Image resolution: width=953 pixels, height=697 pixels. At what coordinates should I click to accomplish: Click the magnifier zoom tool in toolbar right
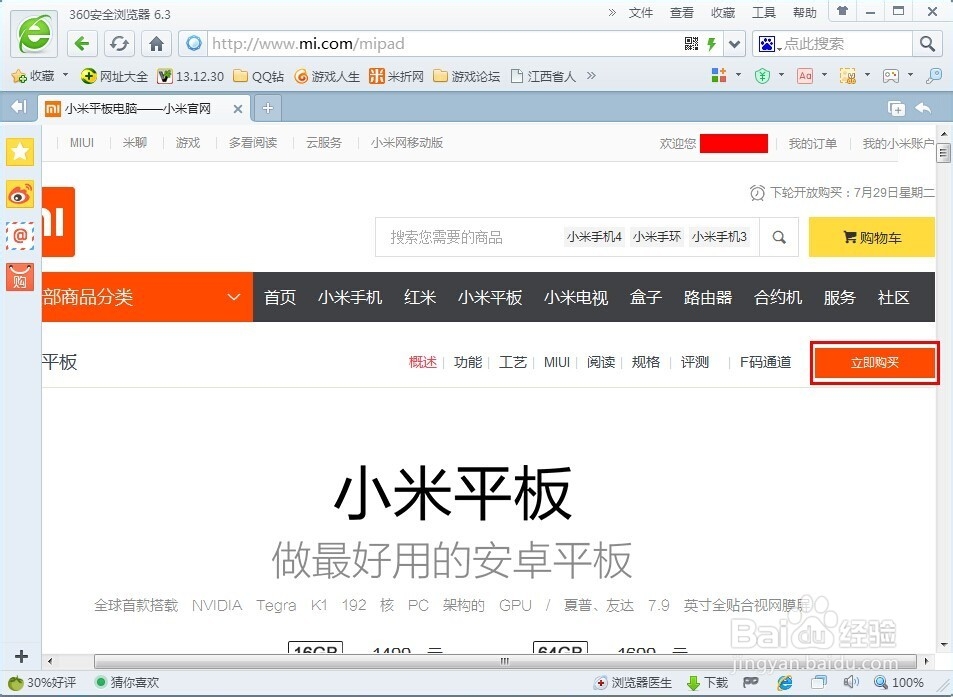(x=934, y=75)
